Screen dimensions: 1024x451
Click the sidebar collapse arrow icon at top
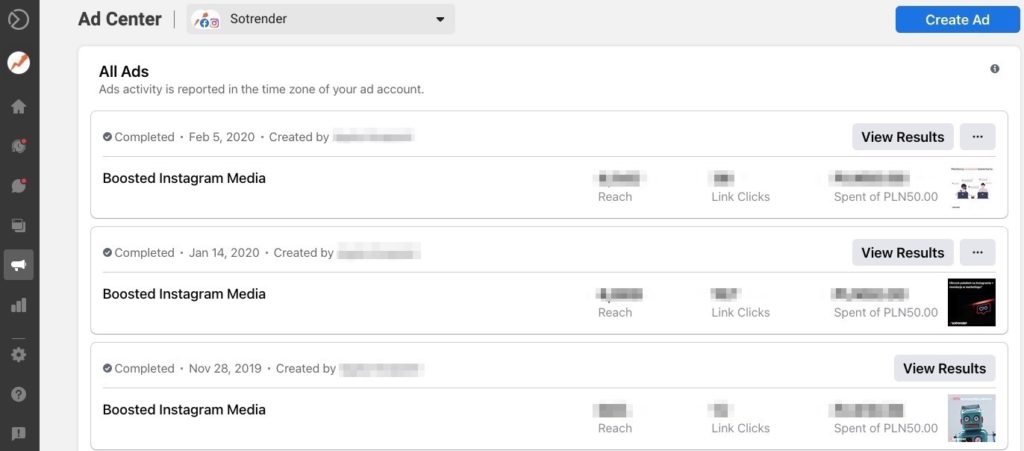tap(18, 19)
